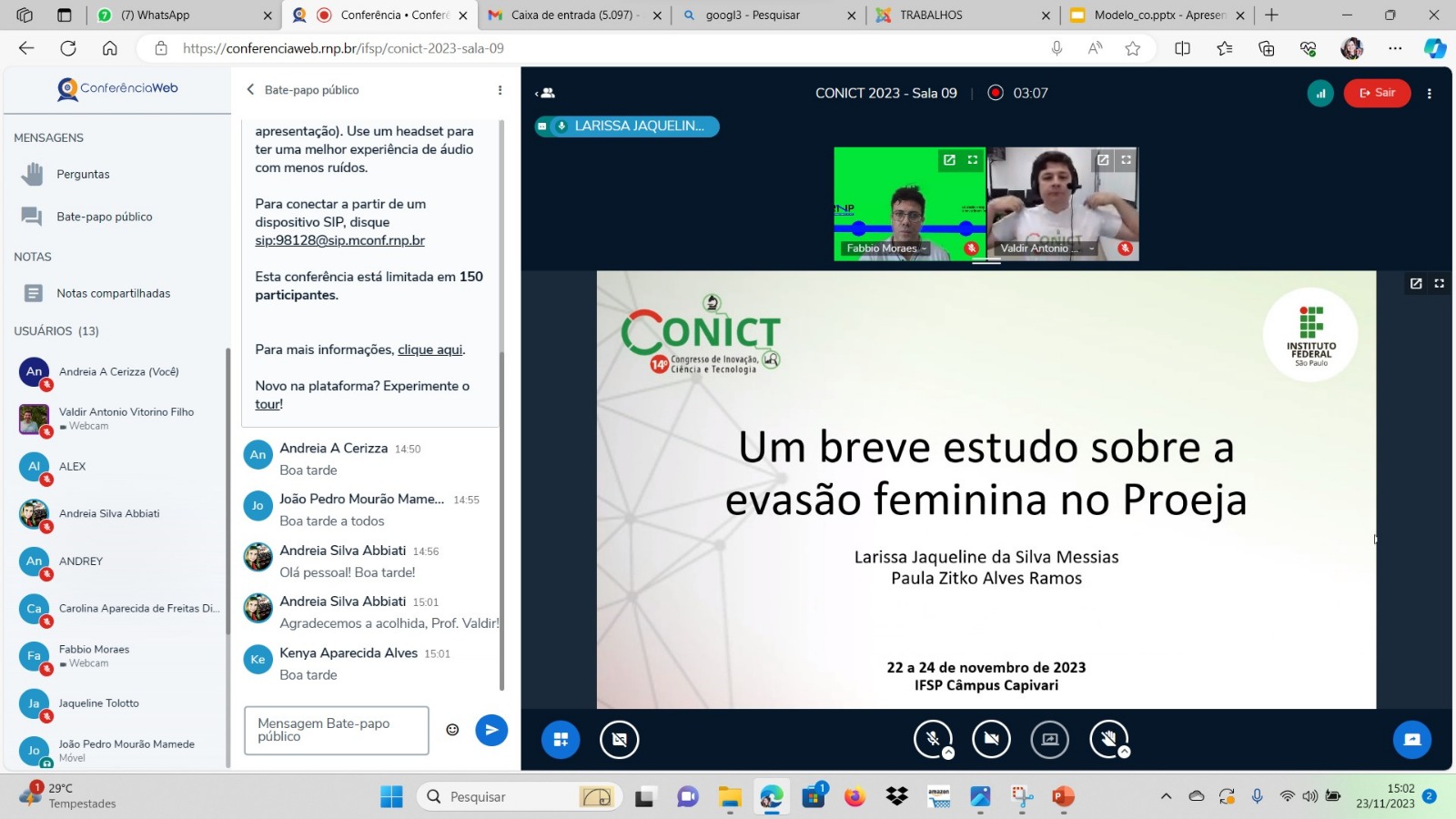Click the share screen icon

click(1049, 739)
